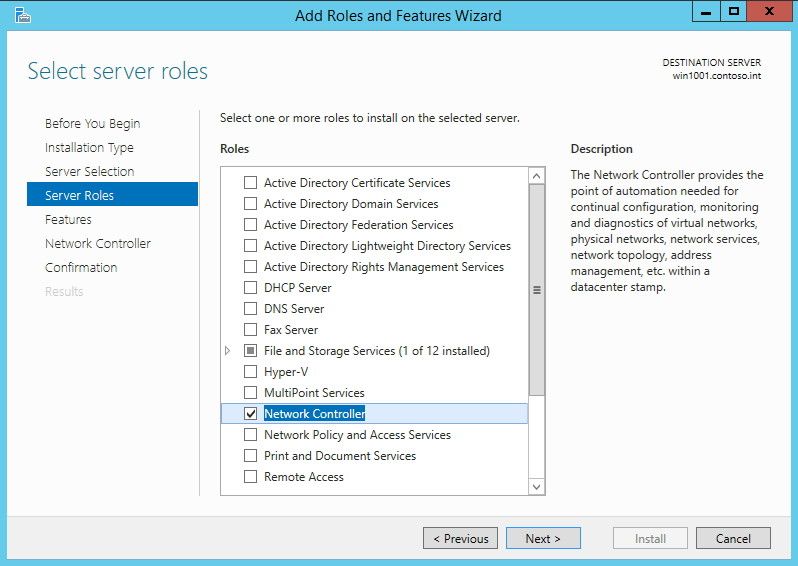This screenshot has height=566, width=798.
Task: Select the Server Roles step
Action: pyautogui.click(x=112, y=195)
